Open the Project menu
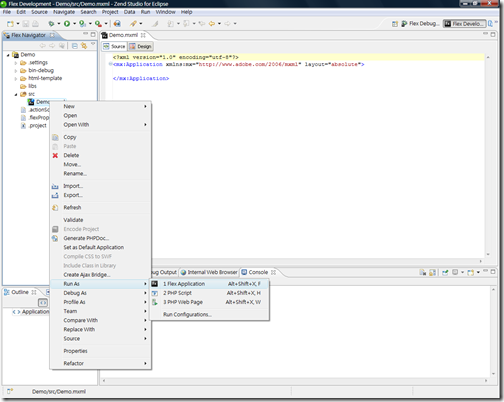Screen dimensions: 504x402 click(110, 12)
